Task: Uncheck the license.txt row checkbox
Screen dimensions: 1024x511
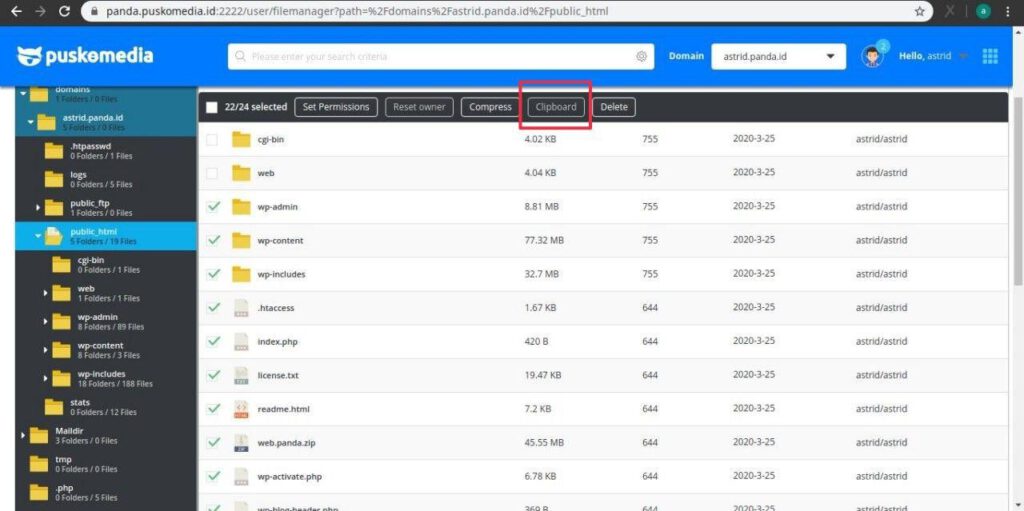Action: (x=213, y=376)
